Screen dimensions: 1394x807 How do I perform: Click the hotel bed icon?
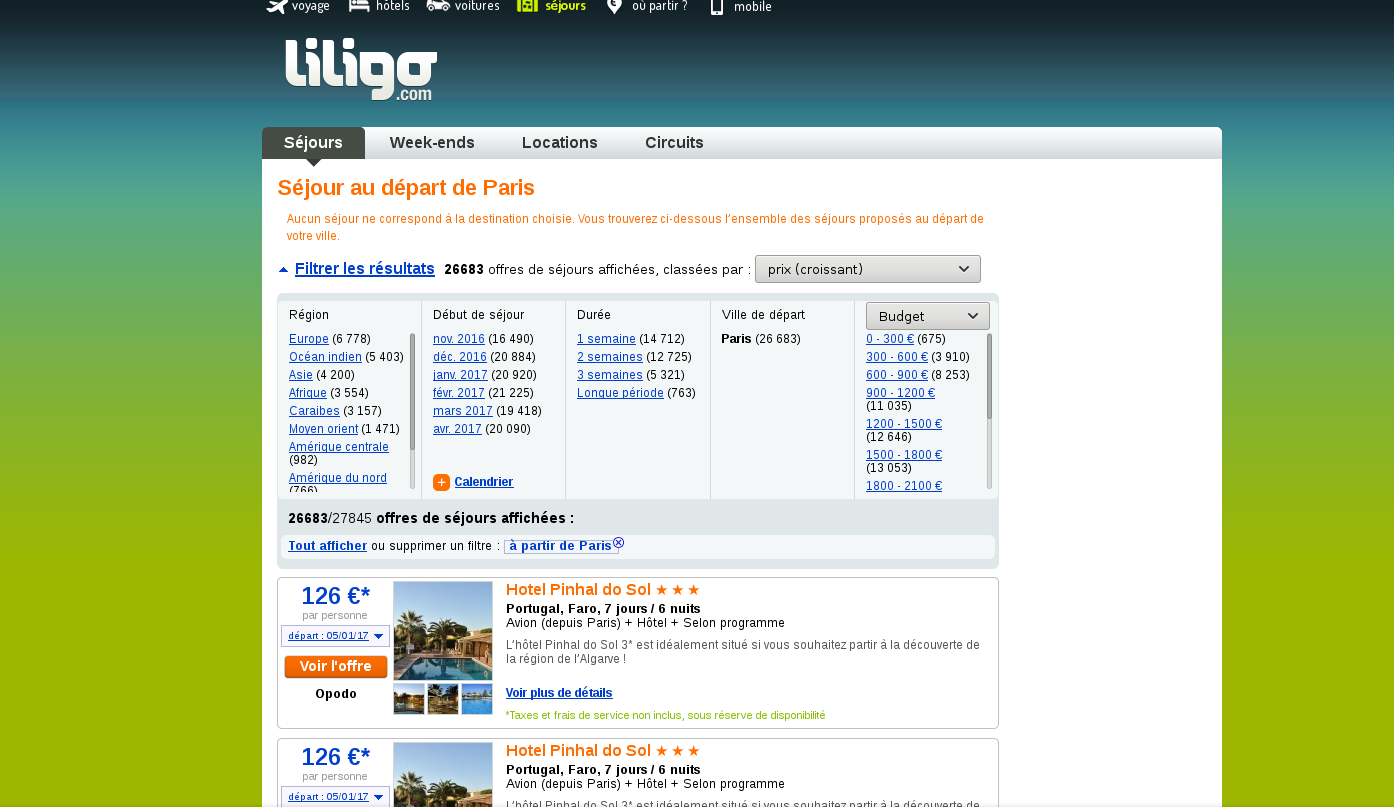click(359, 6)
